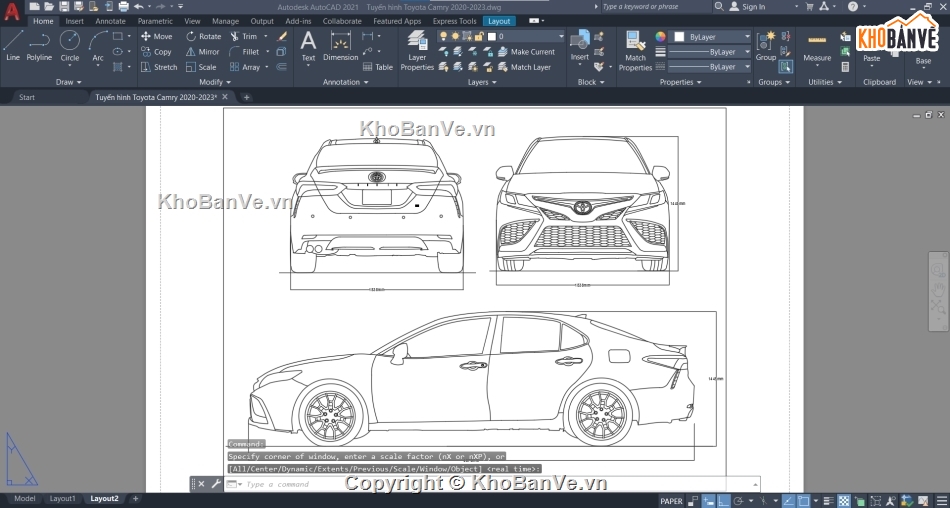Click the Trim tool
This screenshot has height=508, width=950.
pos(244,36)
